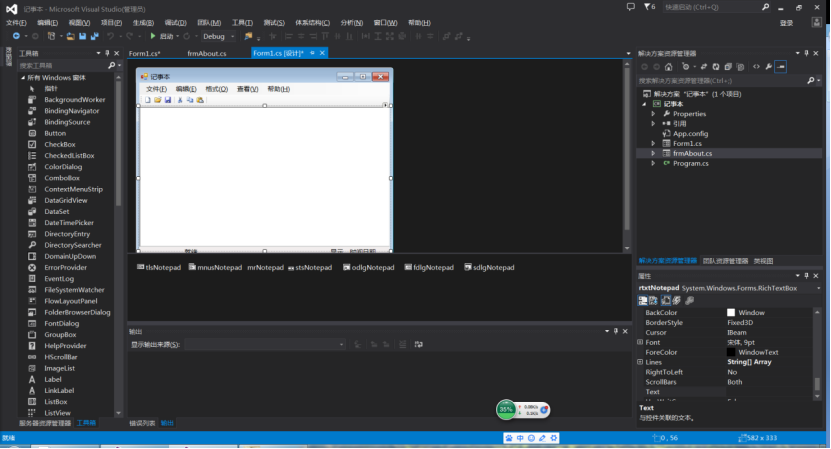Click the Text property value cell
Screen dimensions: 831x449
point(768,392)
